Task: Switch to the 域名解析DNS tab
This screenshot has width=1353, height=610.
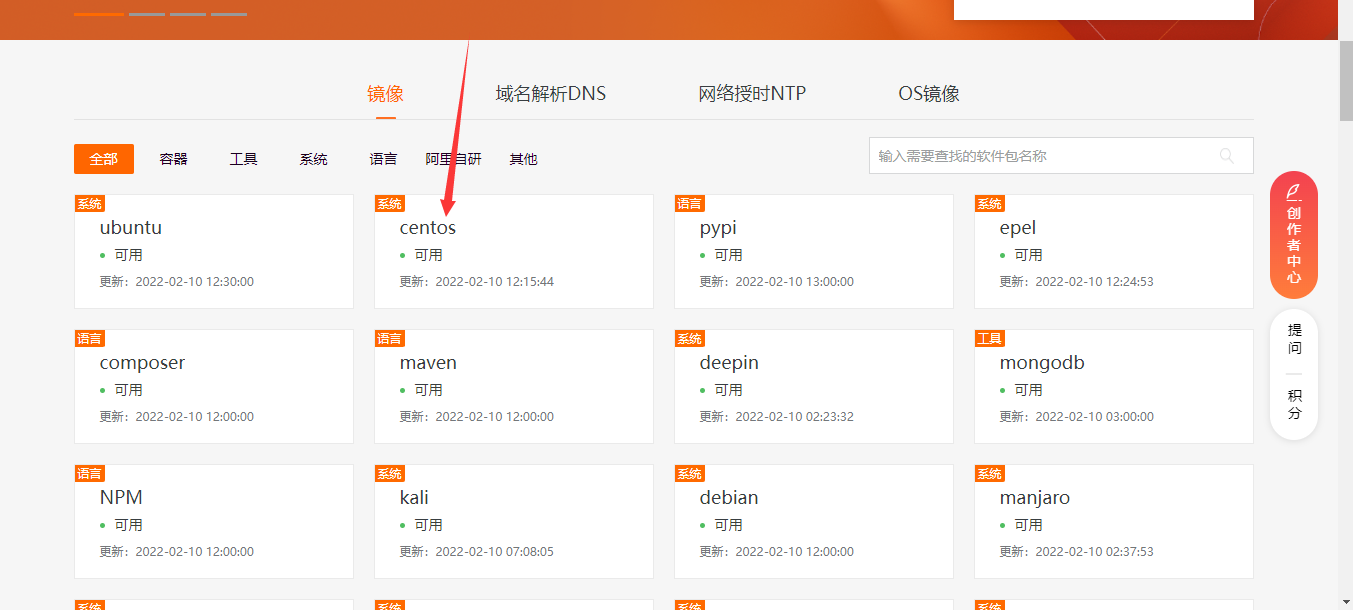Action: pyautogui.click(x=551, y=94)
